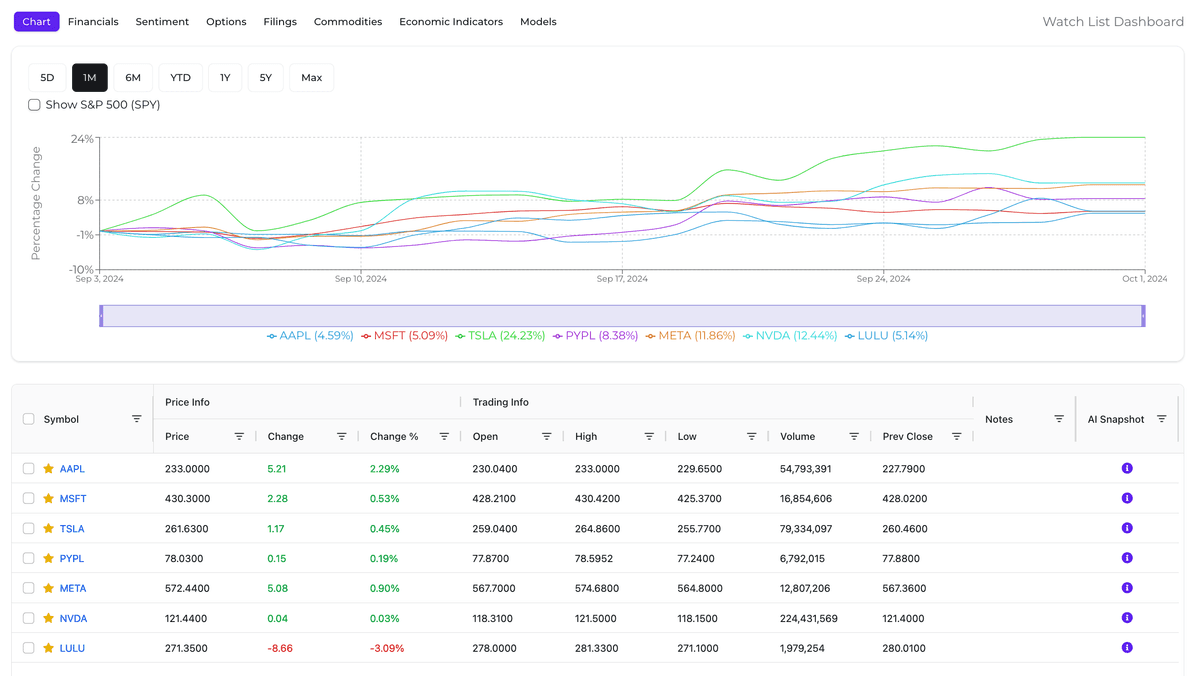Open the AAPL symbol link
1200x676 pixels.
(72, 468)
